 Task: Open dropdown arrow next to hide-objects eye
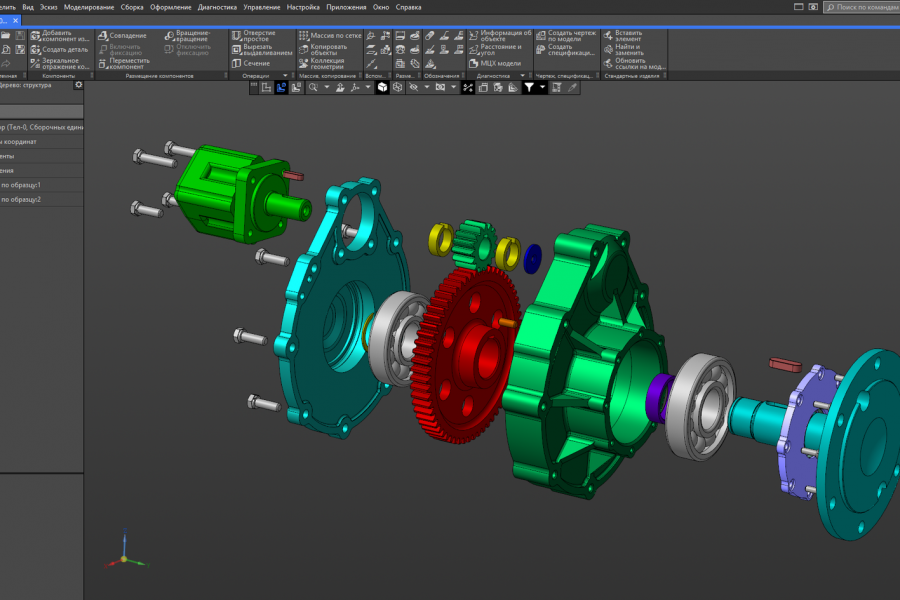(426, 87)
